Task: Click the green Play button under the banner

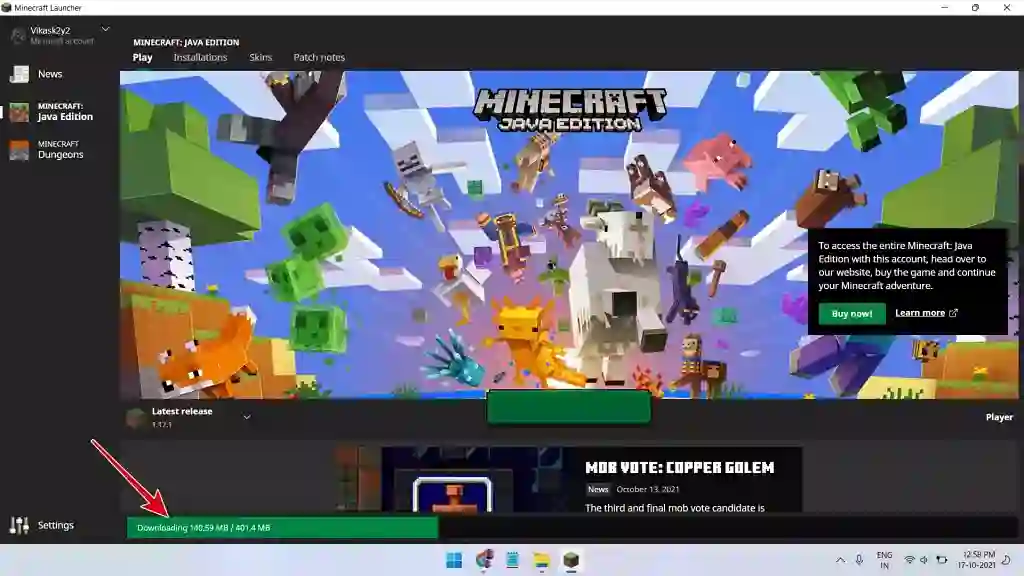Action: coord(568,407)
